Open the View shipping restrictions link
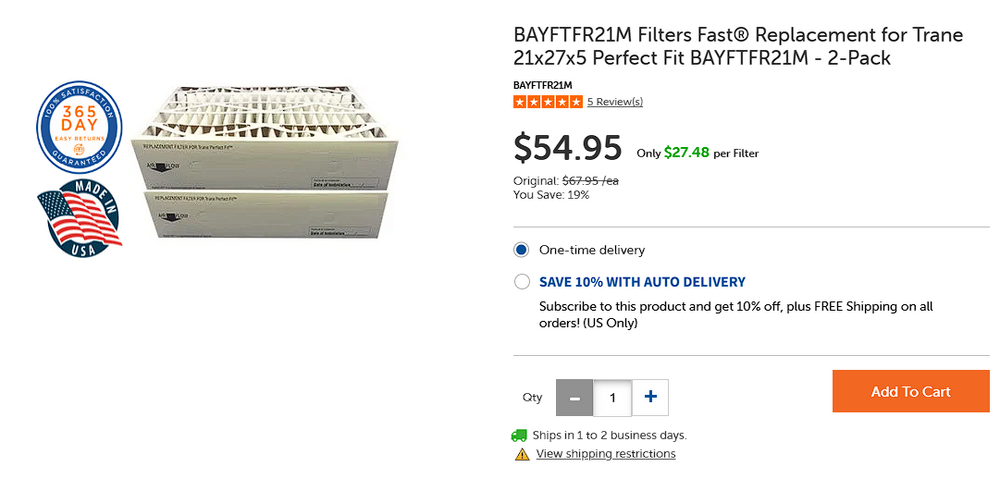Screen dimensions: 1000x491 (x=605, y=454)
